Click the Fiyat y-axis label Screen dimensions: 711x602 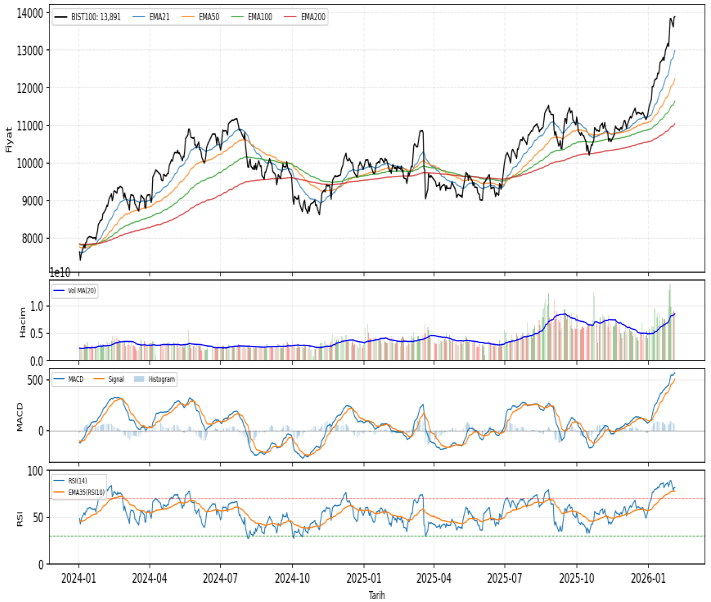9,138
